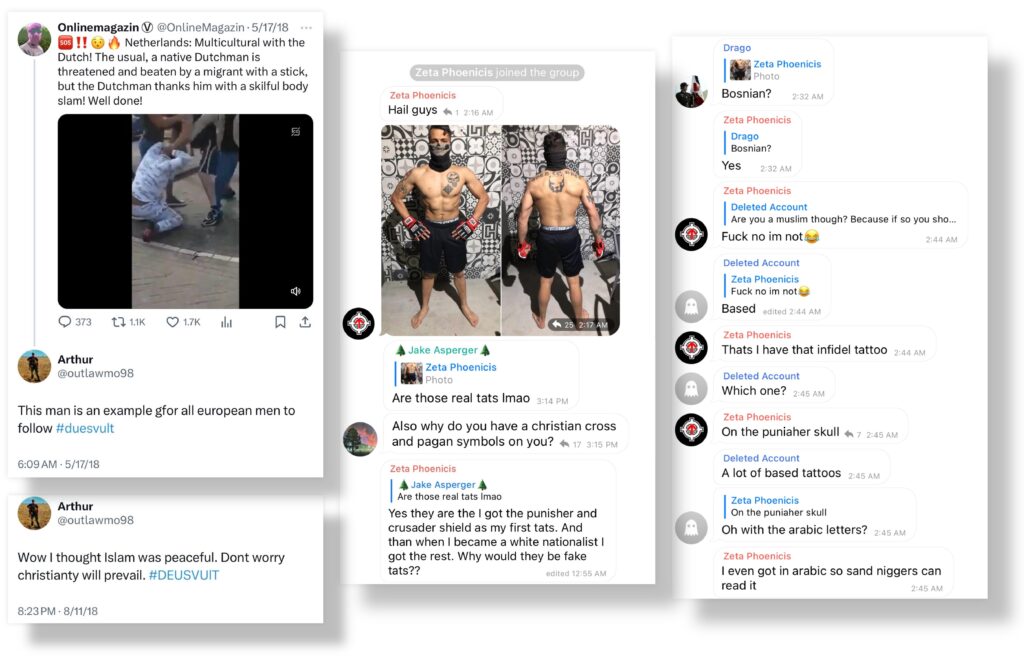Click the share upload icon on the tweet
Screen dimensions: 1024x660
305,322
